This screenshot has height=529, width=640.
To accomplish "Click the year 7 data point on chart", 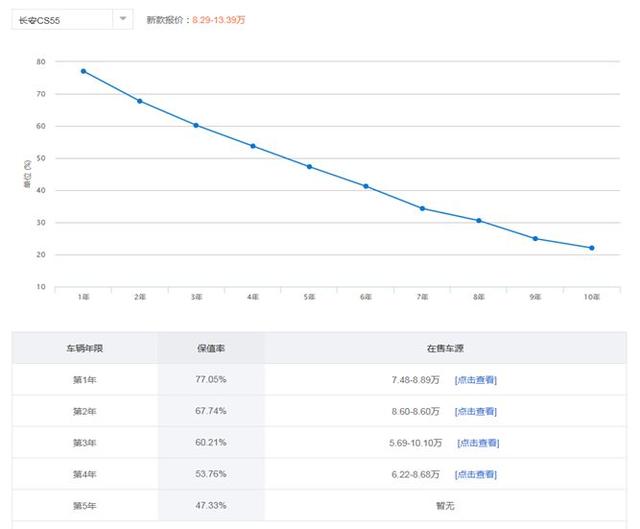I will (422, 209).
